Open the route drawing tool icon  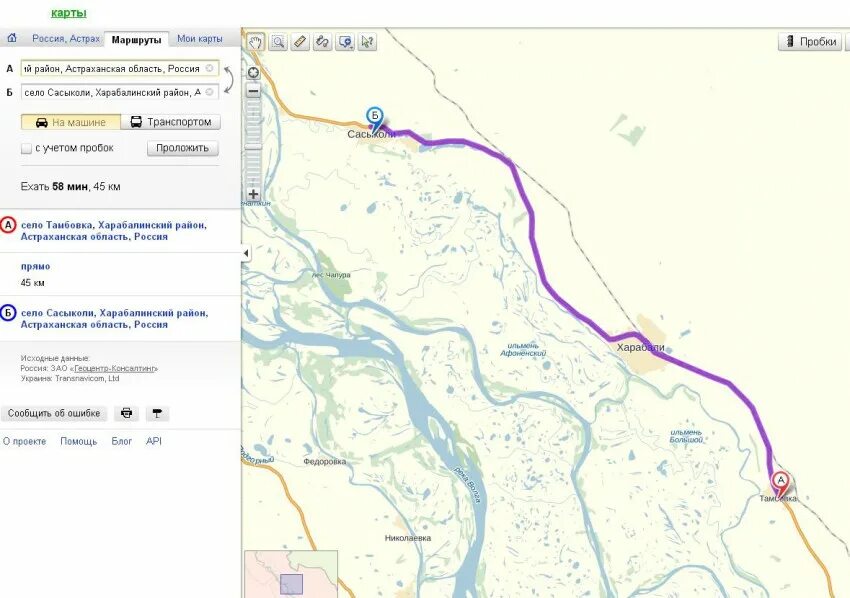click(323, 42)
